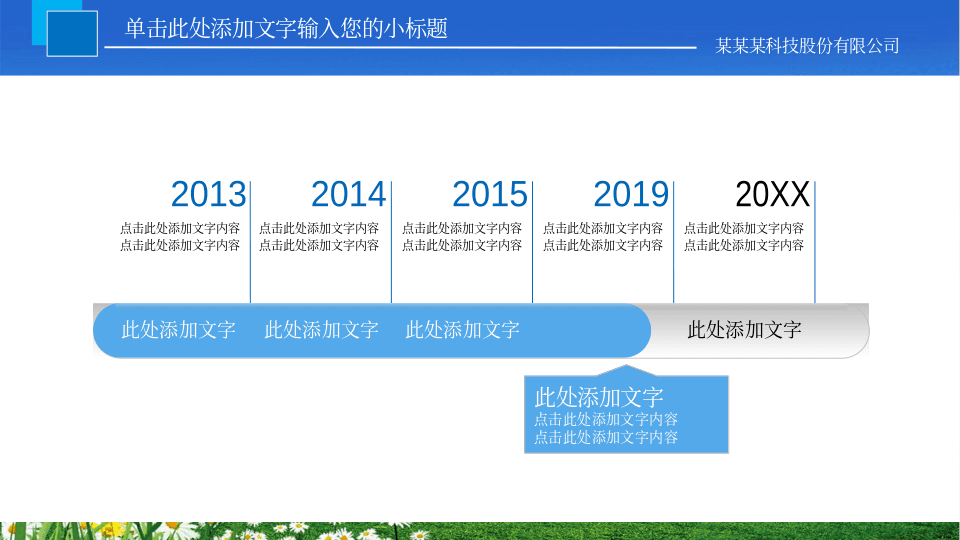960x540 pixels.
Task: Click the second description line under 2014
Action: pyautogui.click(x=319, y=246)
